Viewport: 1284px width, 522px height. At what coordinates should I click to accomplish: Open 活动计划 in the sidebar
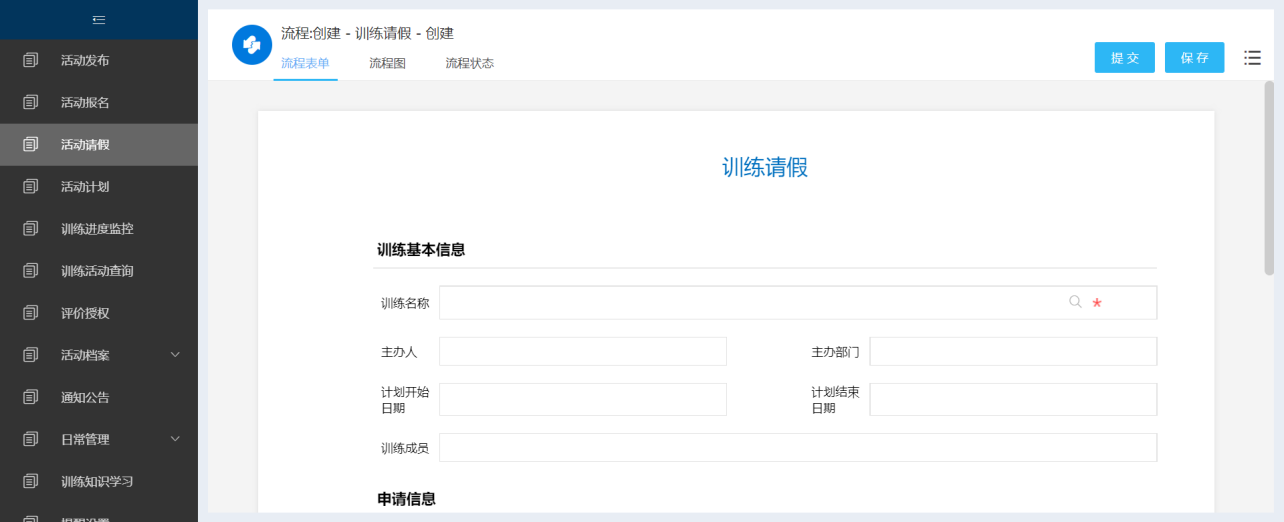point(85,187)
